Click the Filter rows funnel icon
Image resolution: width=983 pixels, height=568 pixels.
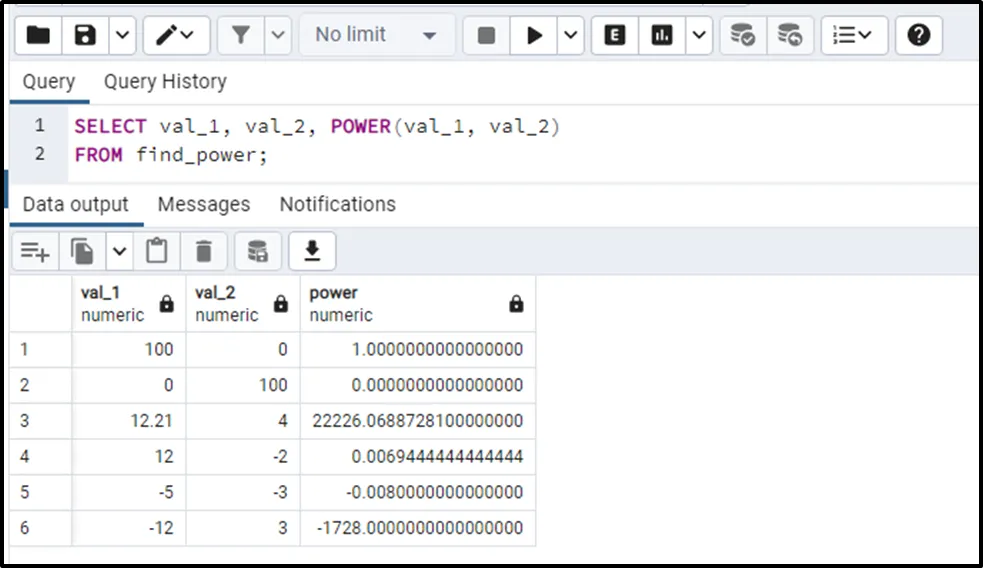[x=241, y=36]
